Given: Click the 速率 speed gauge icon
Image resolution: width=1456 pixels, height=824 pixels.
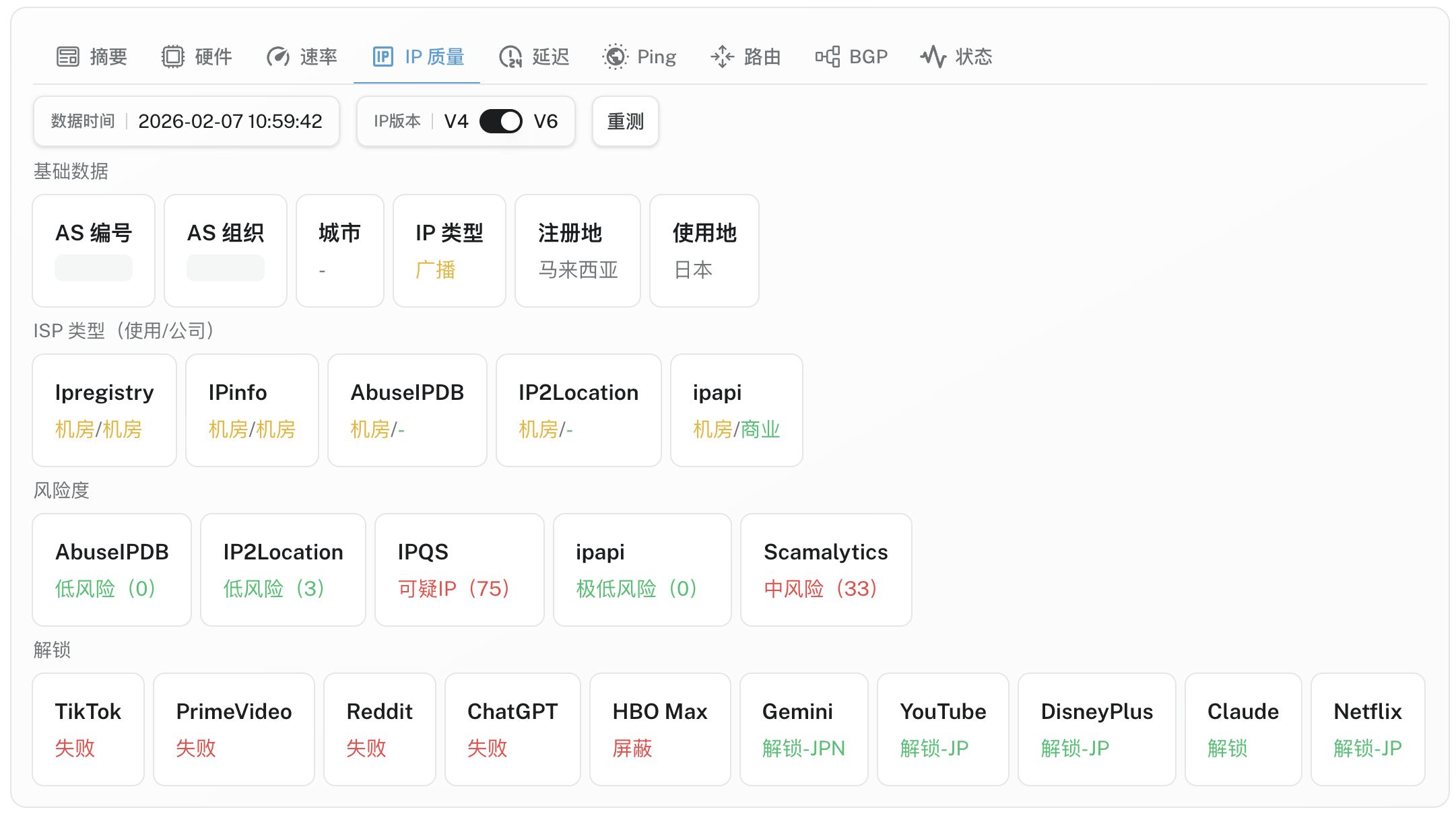Looking at the screenshot, I should 277,57.
